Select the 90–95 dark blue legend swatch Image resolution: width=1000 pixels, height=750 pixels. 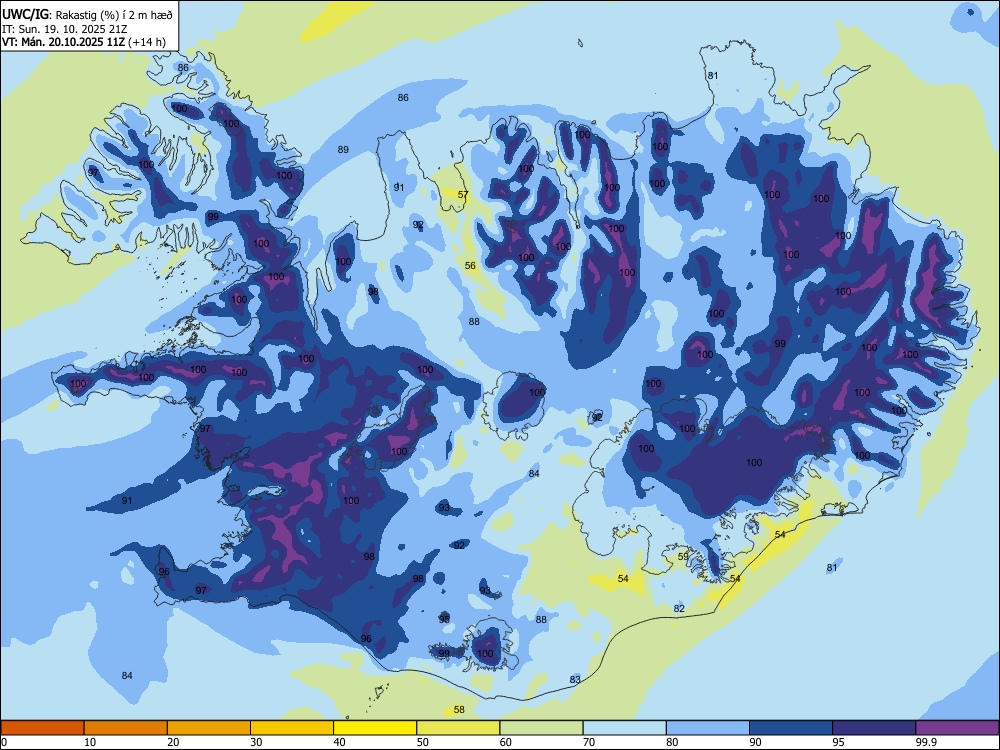pos(791,728)
